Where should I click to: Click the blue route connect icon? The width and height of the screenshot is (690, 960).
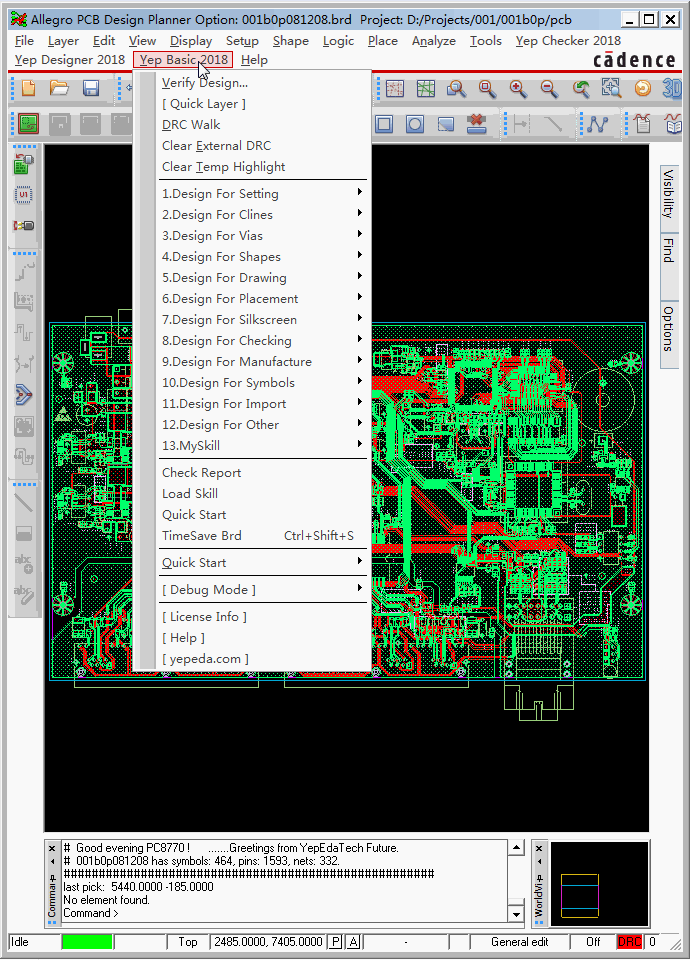[x=598, y=124]
